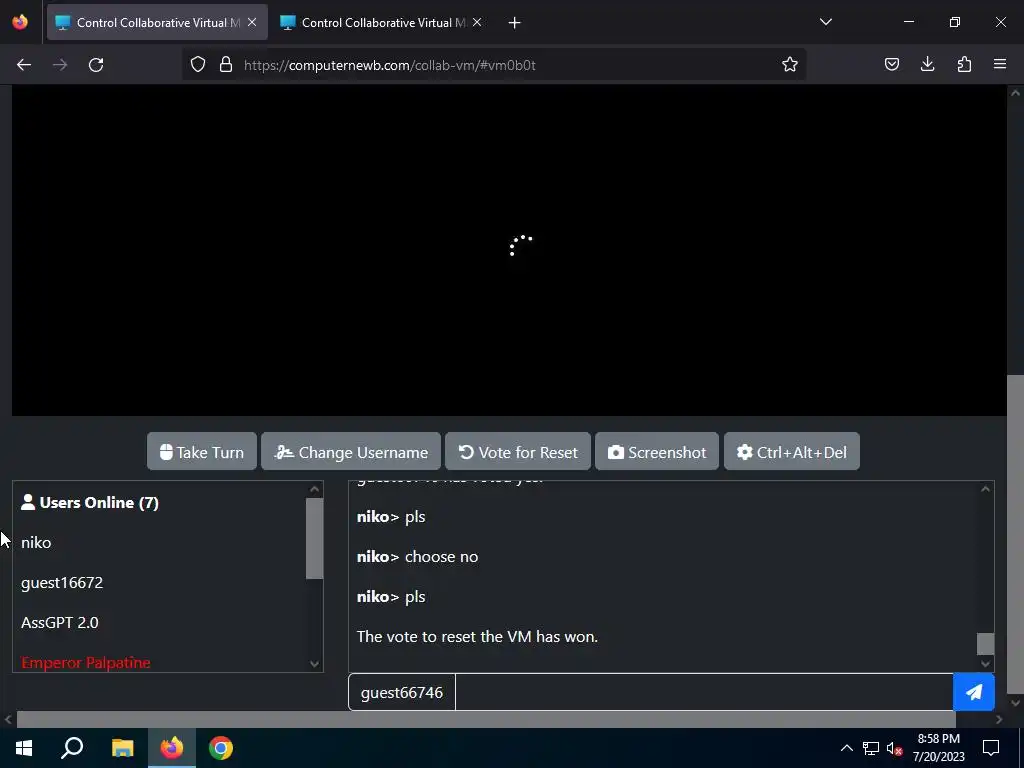
Task: Close the second browser tab
Action: (477, 22)
